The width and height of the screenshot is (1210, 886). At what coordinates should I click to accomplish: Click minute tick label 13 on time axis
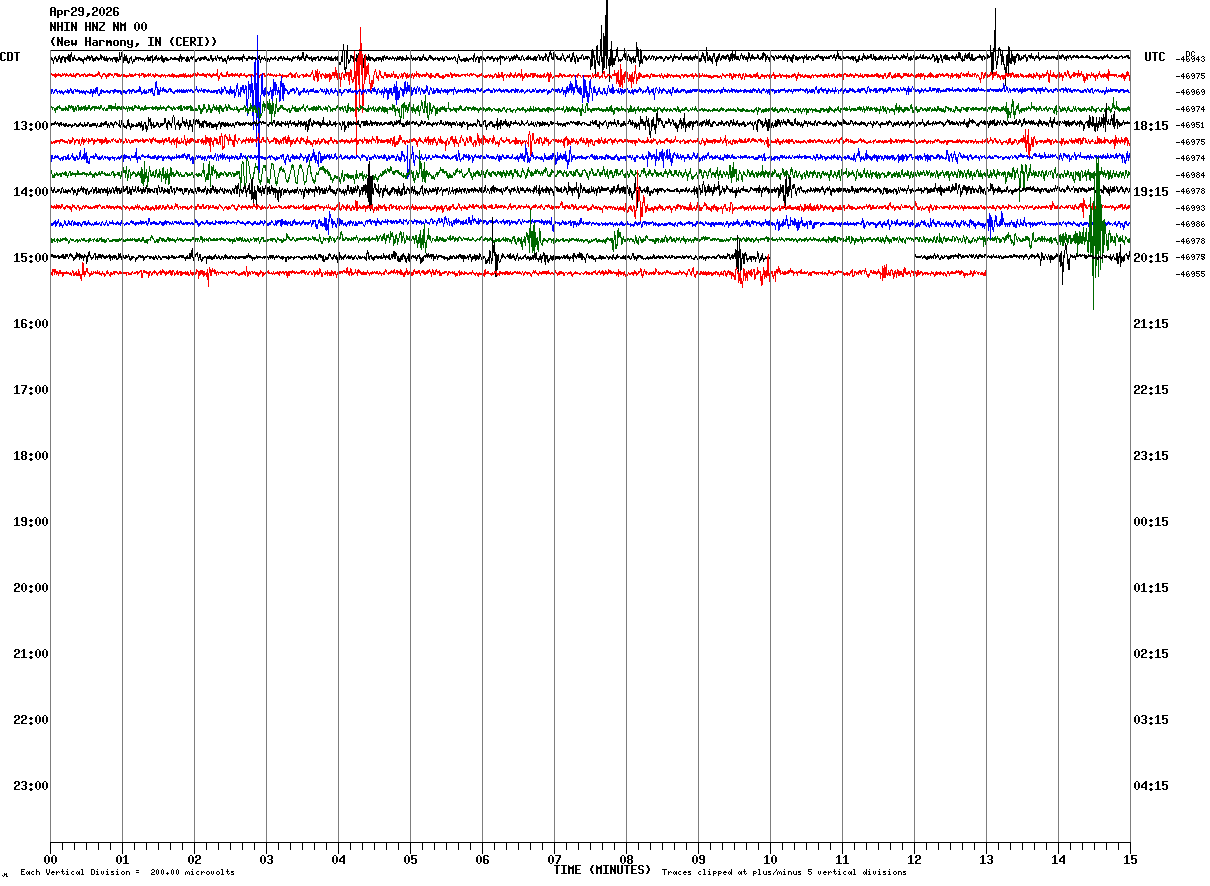coord(986,859)
